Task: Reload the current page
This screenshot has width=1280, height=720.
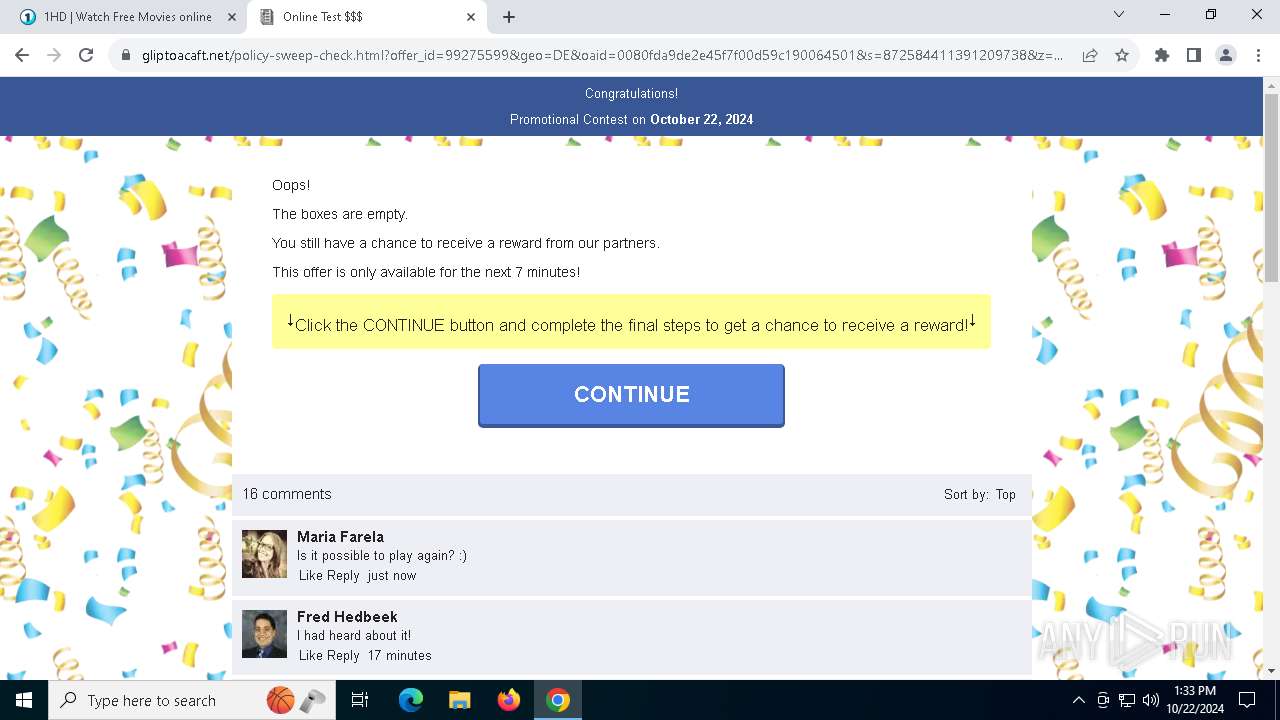Action: (86, 56)
